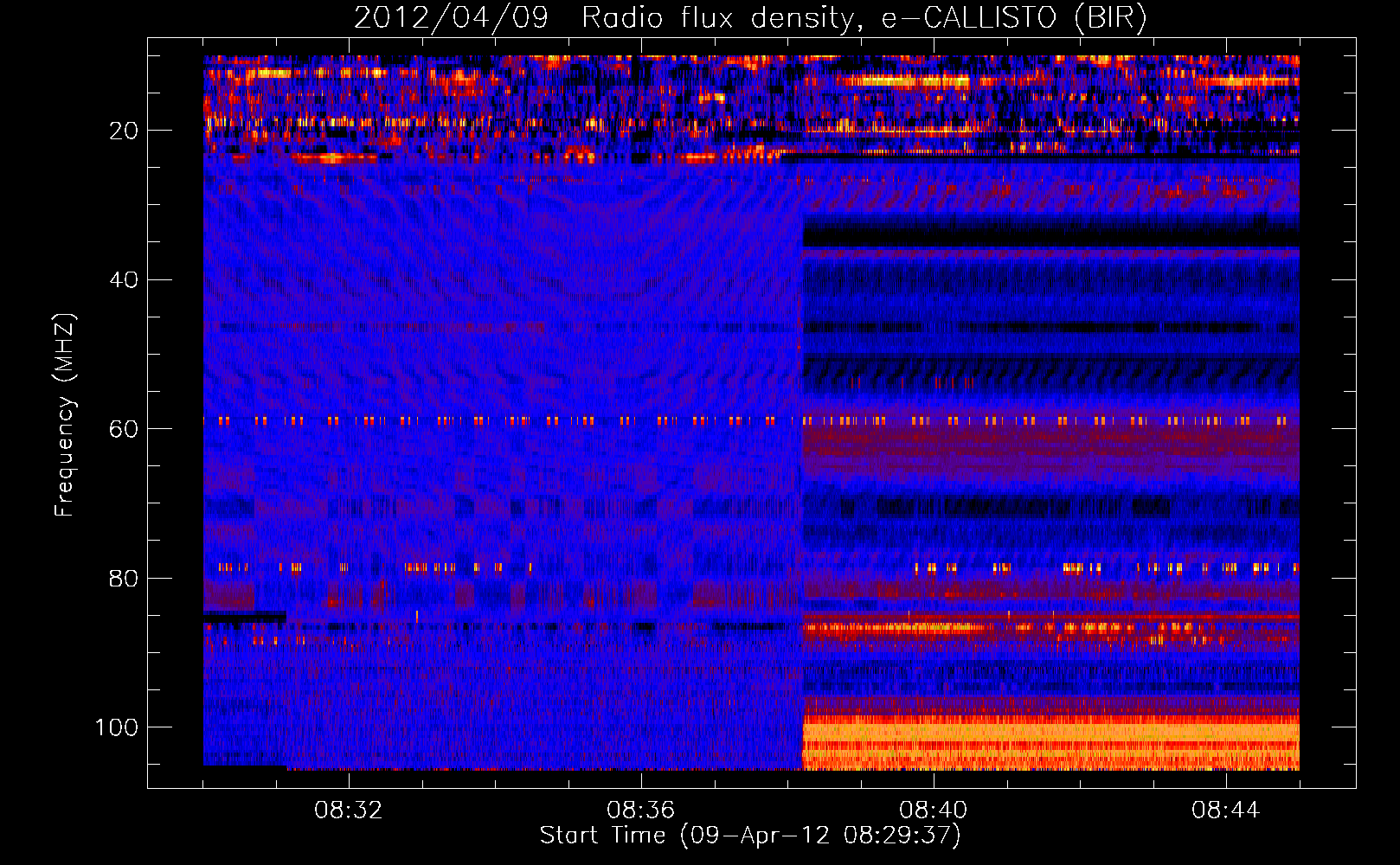
Task: Click the '80' frequency tick label
Action: 124,578
